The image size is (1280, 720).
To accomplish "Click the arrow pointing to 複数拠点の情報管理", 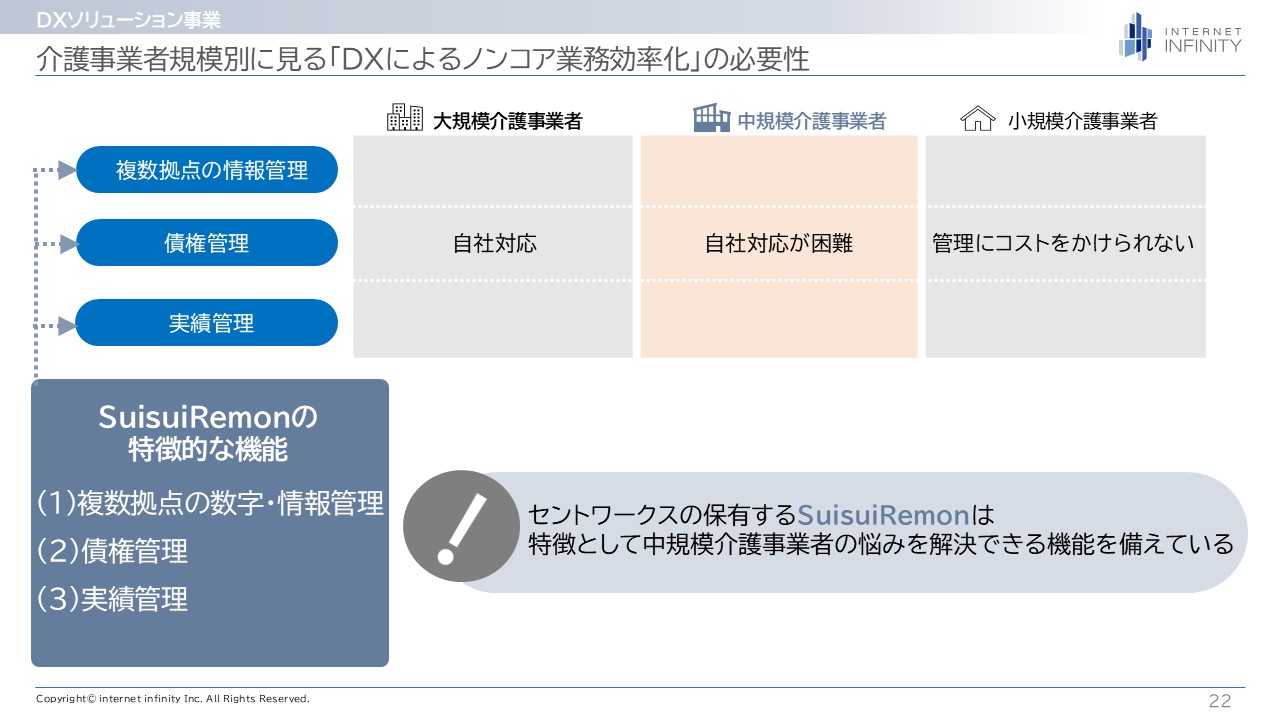I will [x=66, y=170].
